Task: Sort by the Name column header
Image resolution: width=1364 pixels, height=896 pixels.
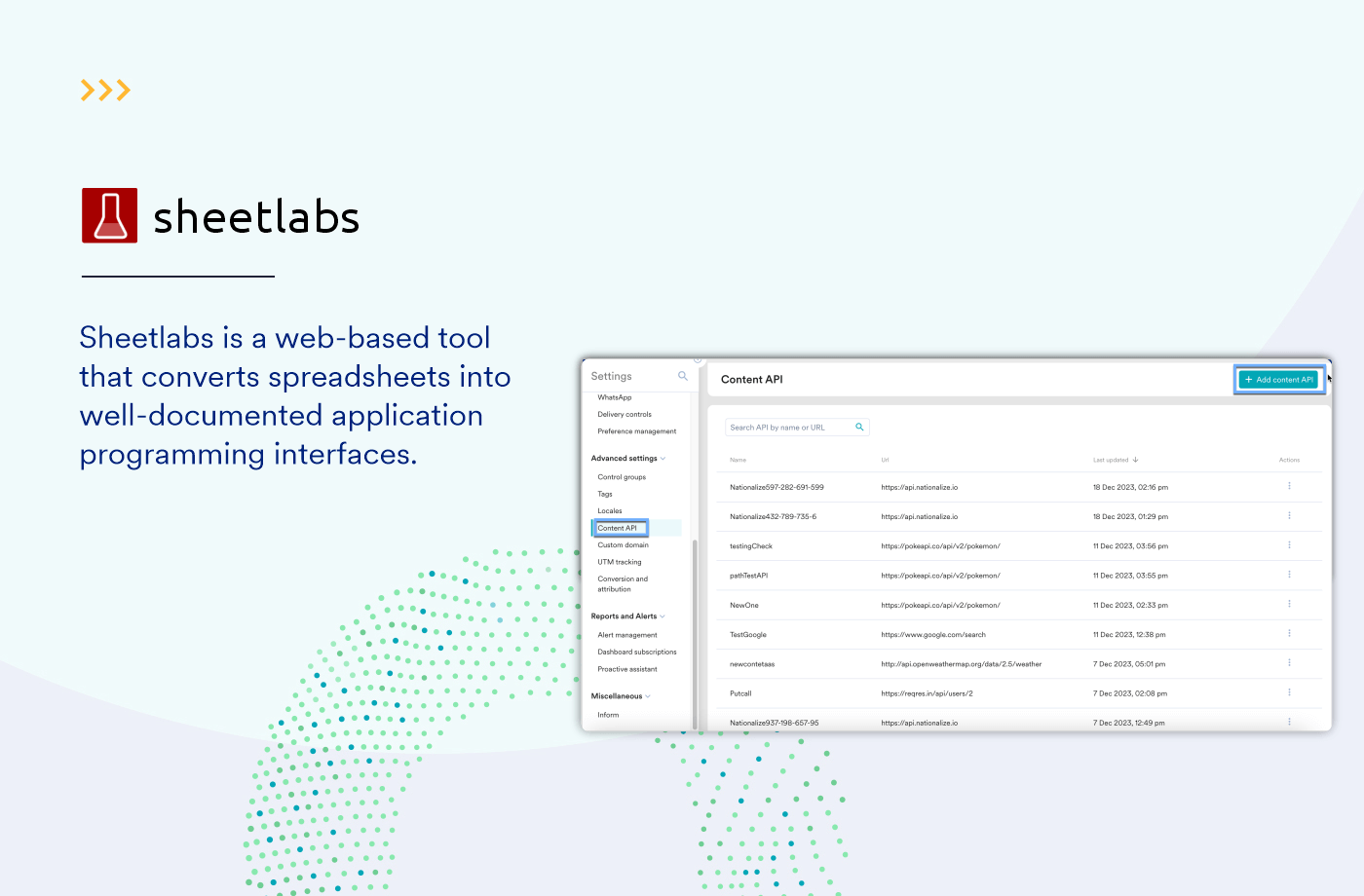Action: [x=739, y=460]
